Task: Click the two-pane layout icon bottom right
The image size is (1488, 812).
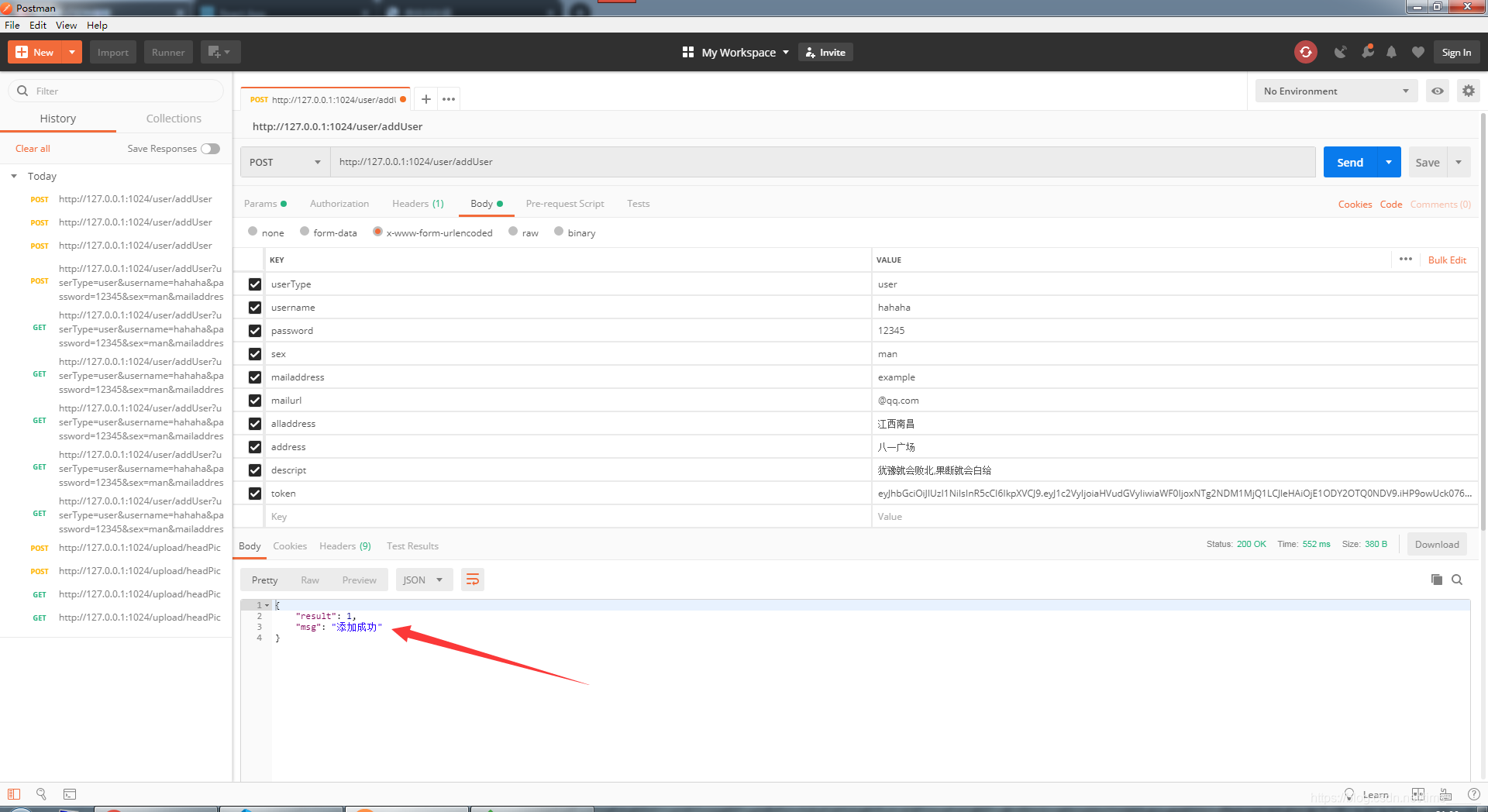Action: click(x=1418, y=794)
